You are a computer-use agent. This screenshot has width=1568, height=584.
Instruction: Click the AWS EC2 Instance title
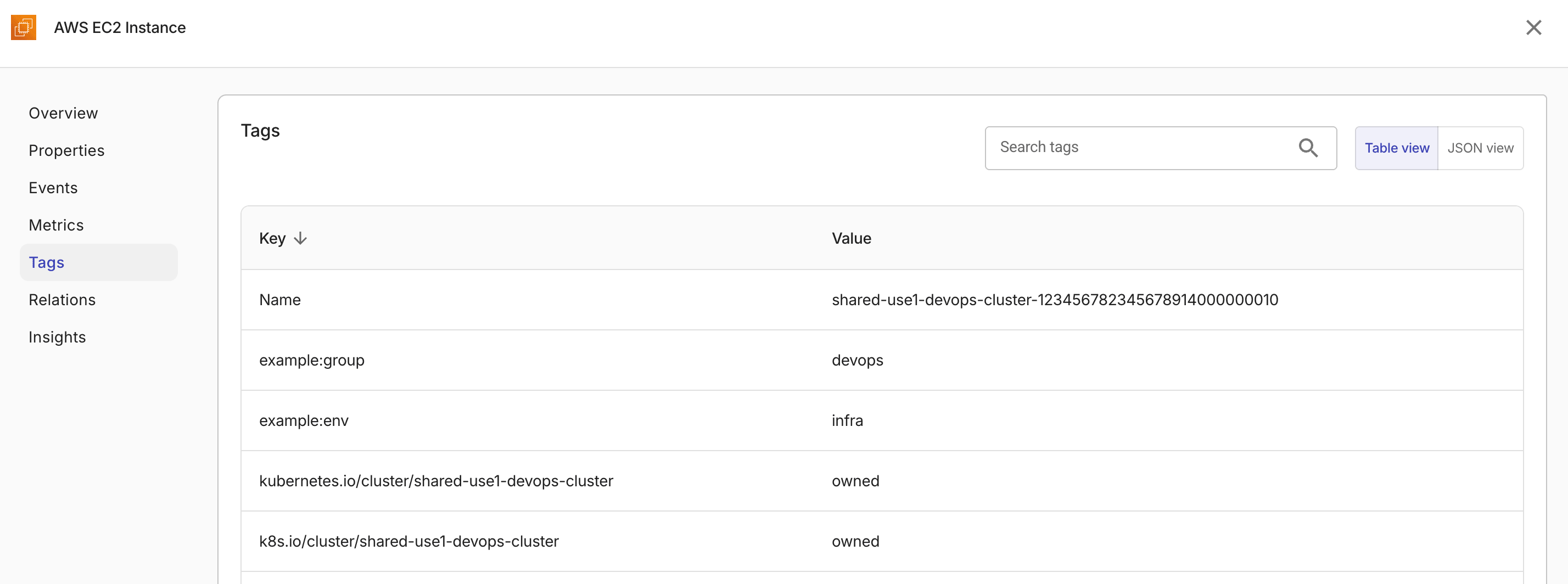click(119, 27)
